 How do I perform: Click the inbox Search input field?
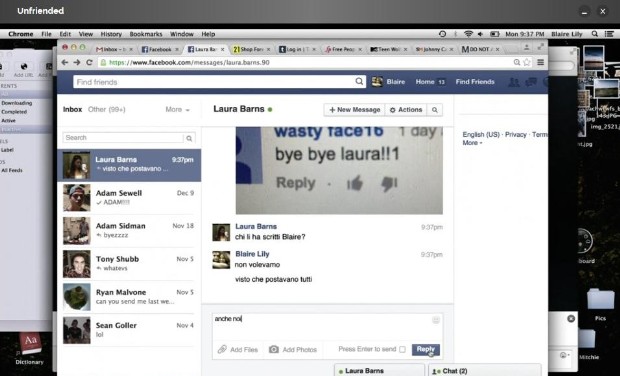pos(123,138)
